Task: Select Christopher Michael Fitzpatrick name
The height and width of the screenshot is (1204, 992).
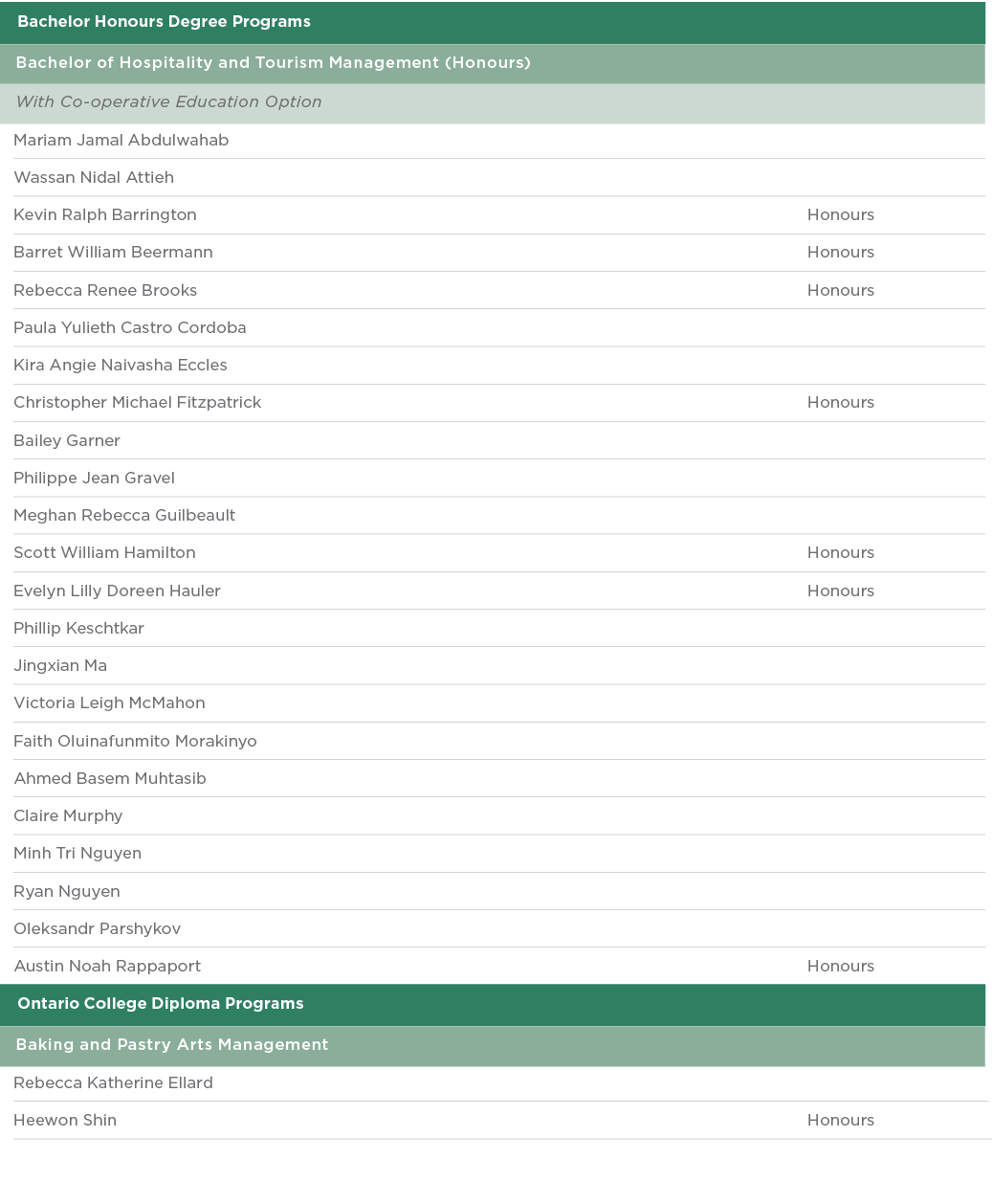Action: [x=138, y=403]
